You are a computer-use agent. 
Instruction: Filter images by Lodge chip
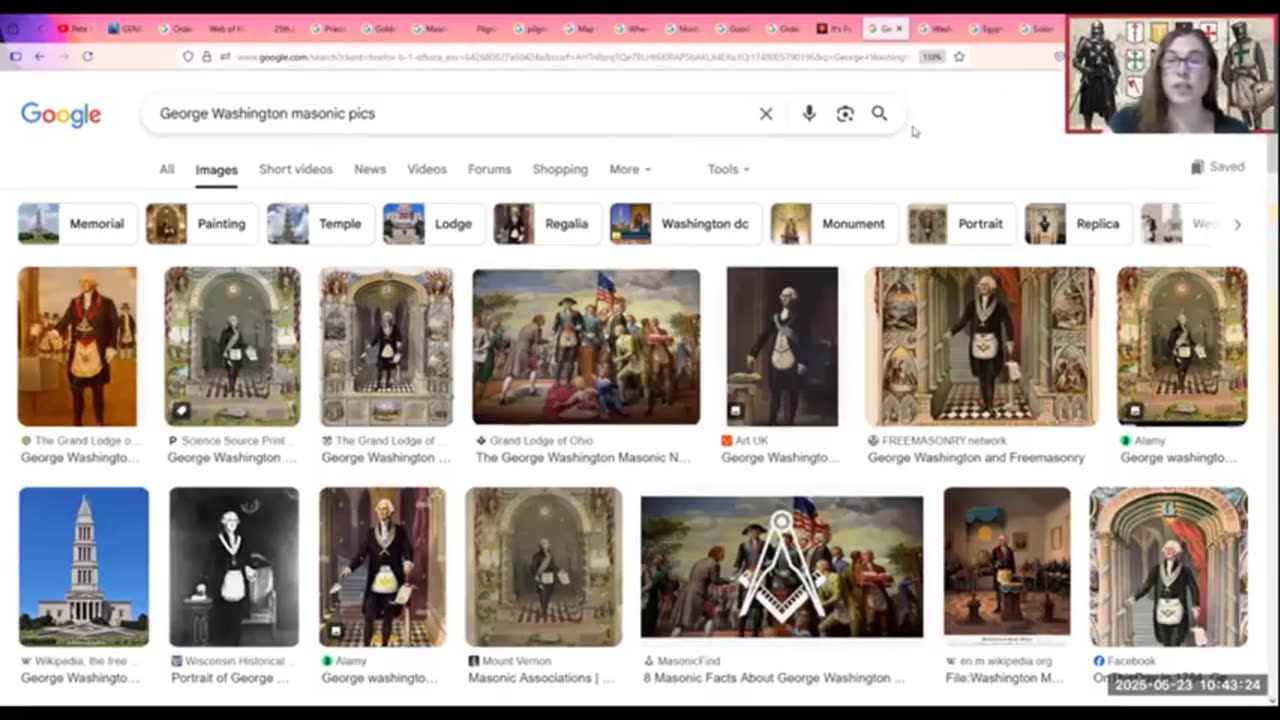click(x=433, y=224)
